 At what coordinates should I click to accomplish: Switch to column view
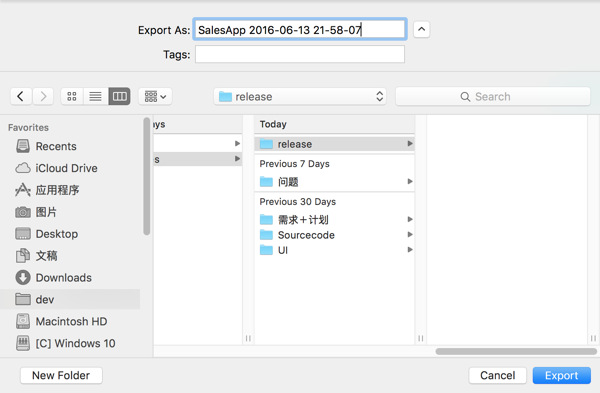click(119, 96)
